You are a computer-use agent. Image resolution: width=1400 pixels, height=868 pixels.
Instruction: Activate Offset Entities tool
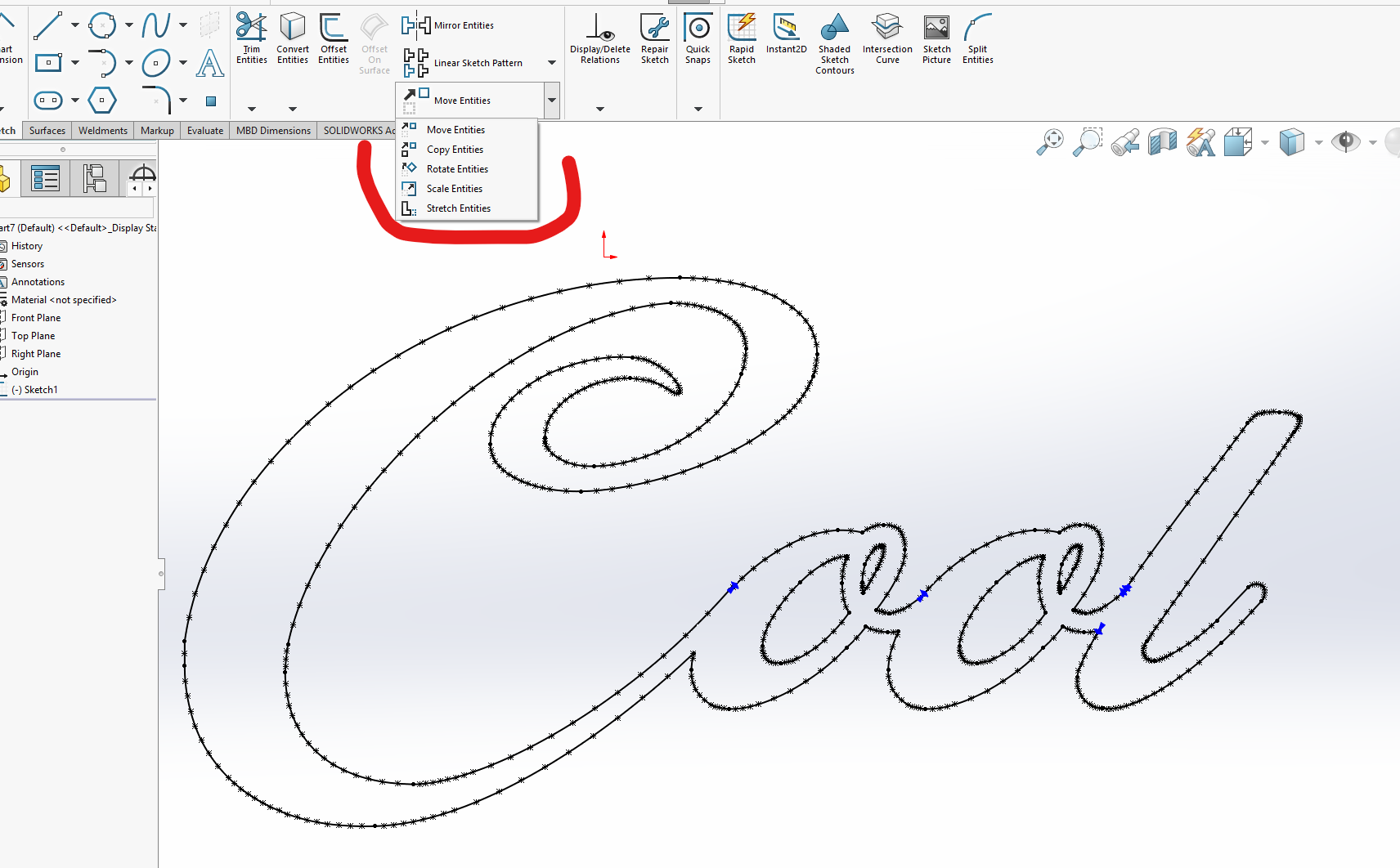pos(334,38)
